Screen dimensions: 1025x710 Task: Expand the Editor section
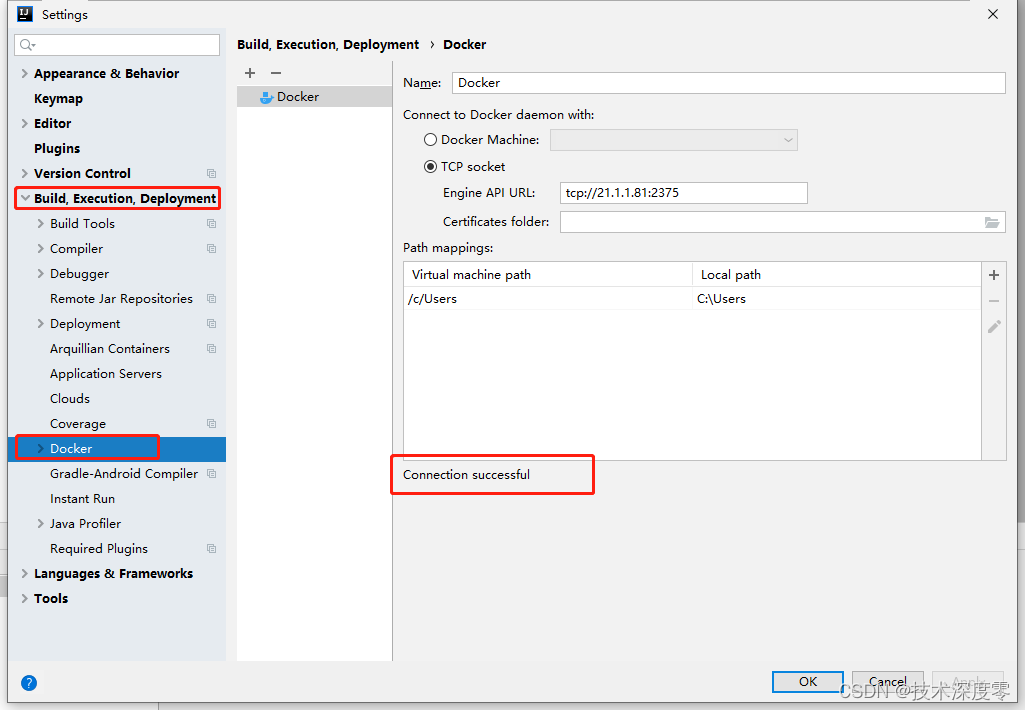pos(24,124)
